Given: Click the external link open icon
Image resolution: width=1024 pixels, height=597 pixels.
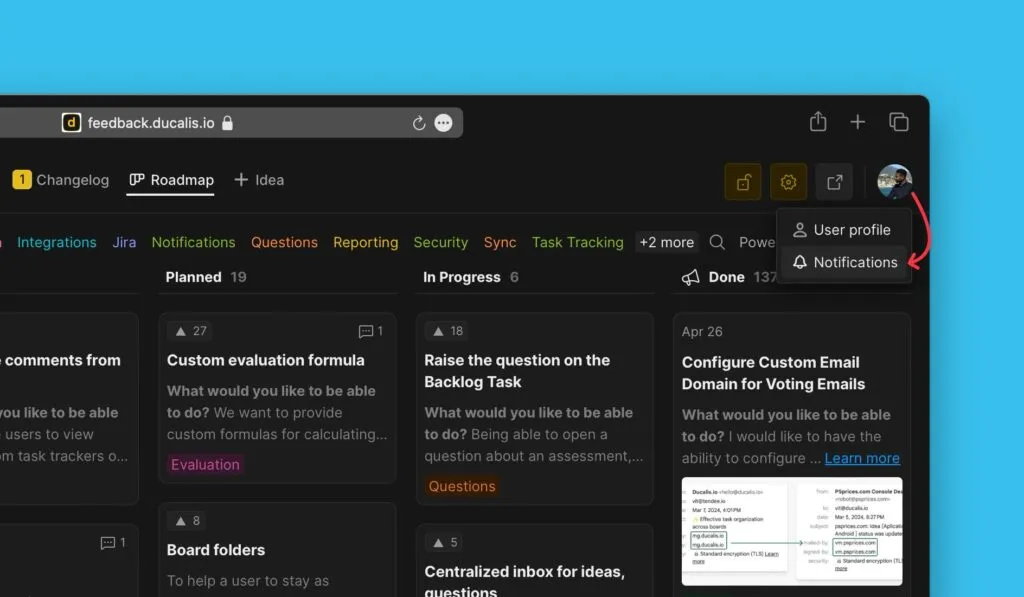Looking at the screenshot, I should click(x=834, y=182).
